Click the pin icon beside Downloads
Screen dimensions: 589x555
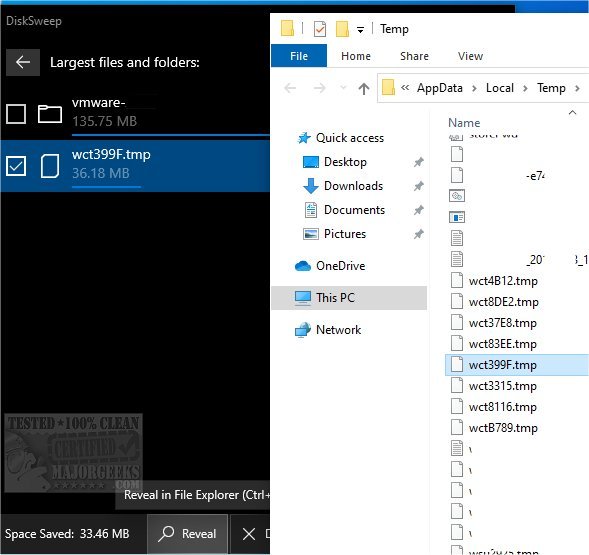(418, 186)
